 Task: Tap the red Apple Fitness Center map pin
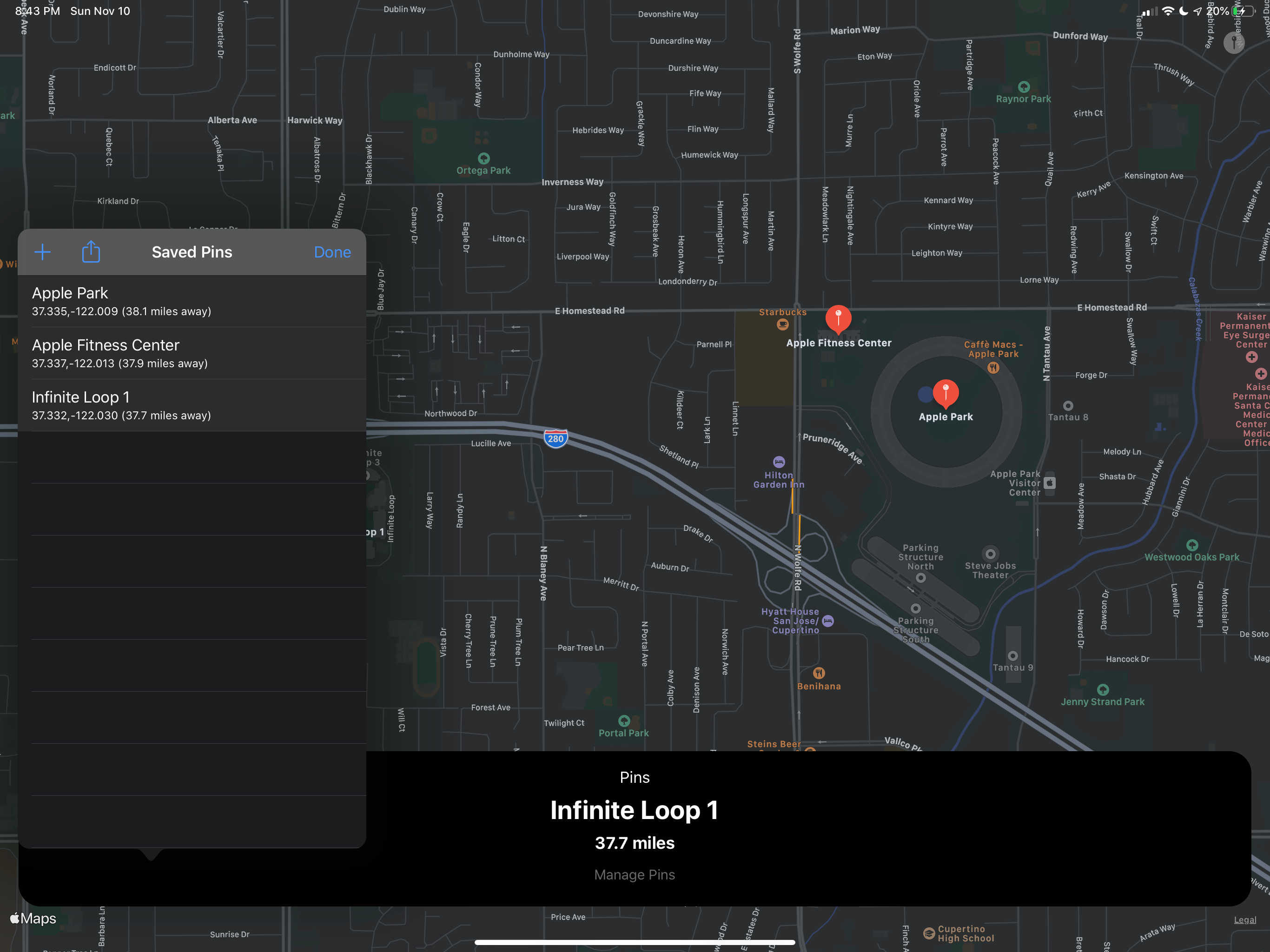[838, 319]
